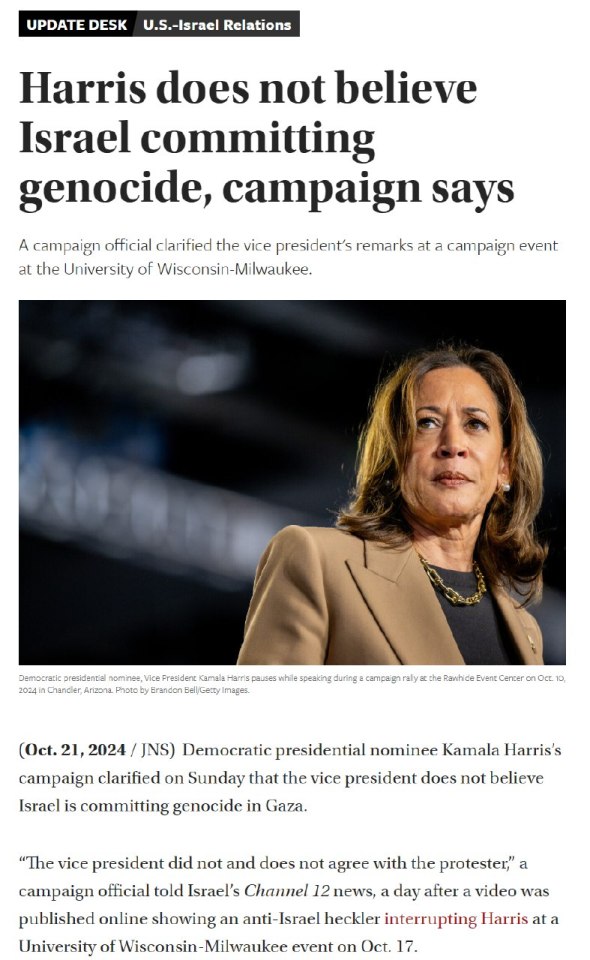Click the Harris genocide article headline
Viewport: 590px width, 960px height.
coord(266,139)
